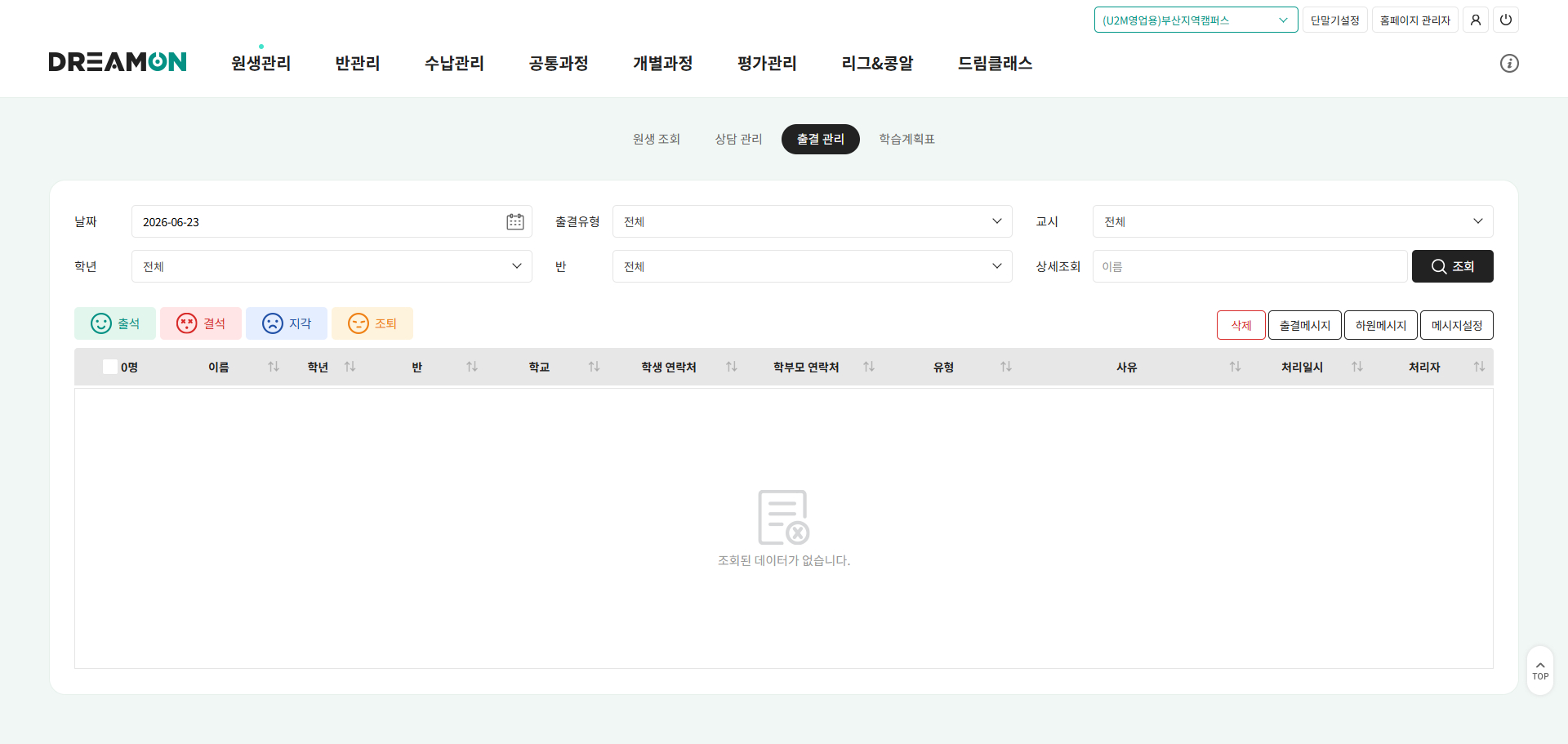Open the 평가관리 main menu

point(767,63)
